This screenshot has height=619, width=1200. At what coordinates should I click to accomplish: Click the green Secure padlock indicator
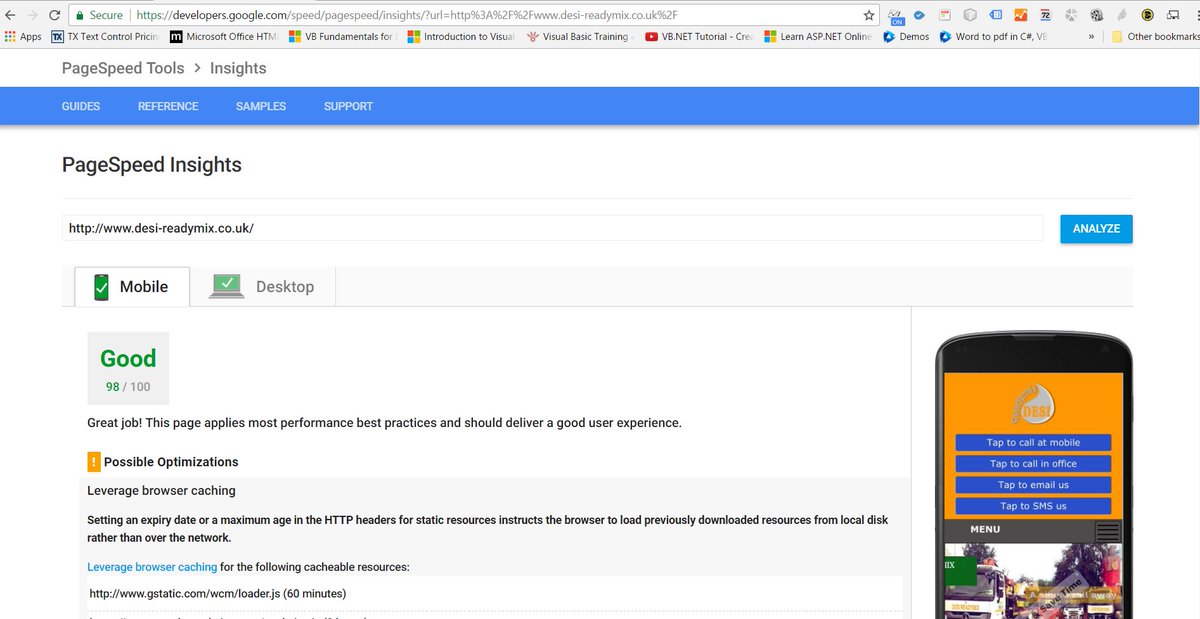100,15
